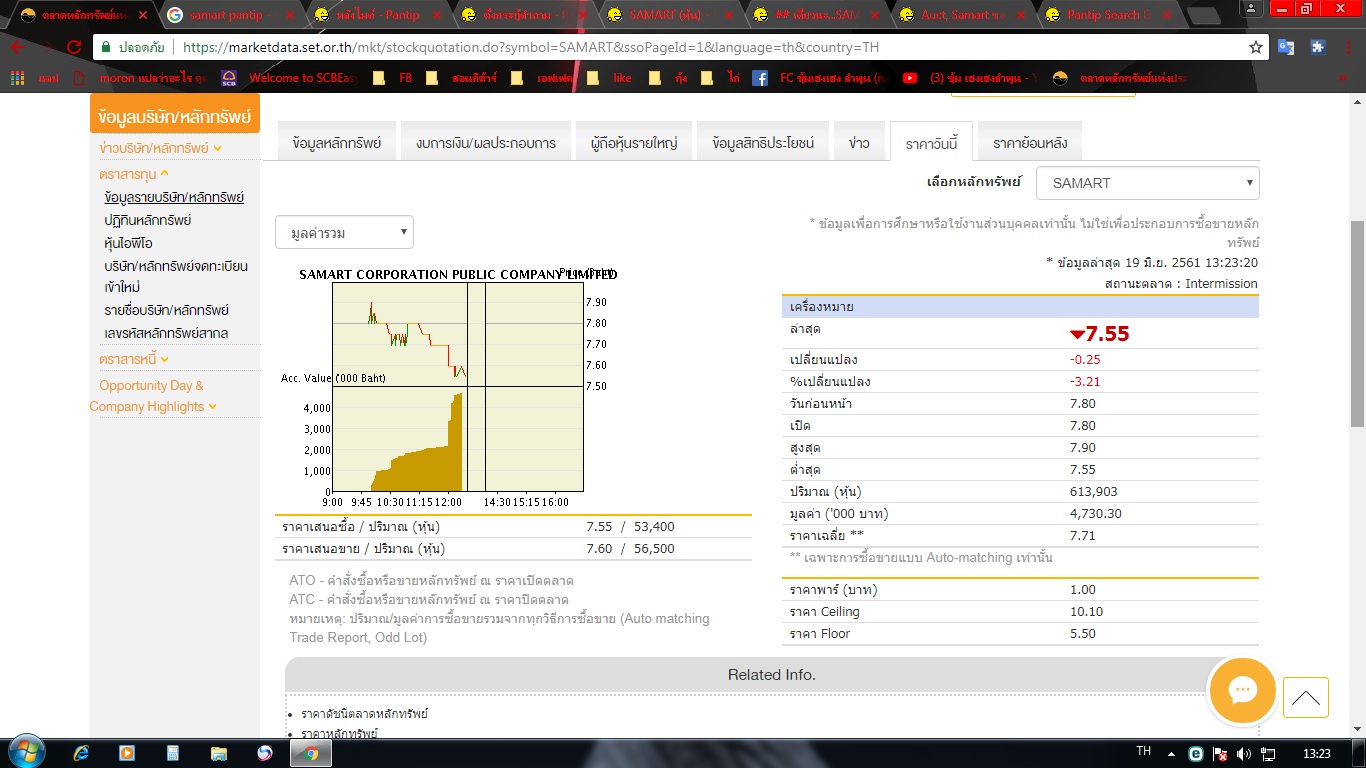Open the รายชื่อบริษัท/หลักทรัพย์ link
Image resolution: width=1366 pixels, height=768 pixels.
[167, 310]
